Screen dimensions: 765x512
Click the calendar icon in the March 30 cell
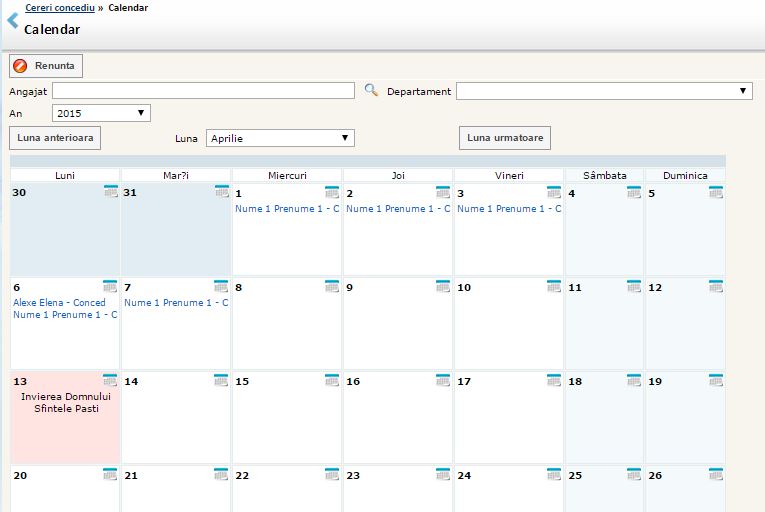(x=110, y=192)
